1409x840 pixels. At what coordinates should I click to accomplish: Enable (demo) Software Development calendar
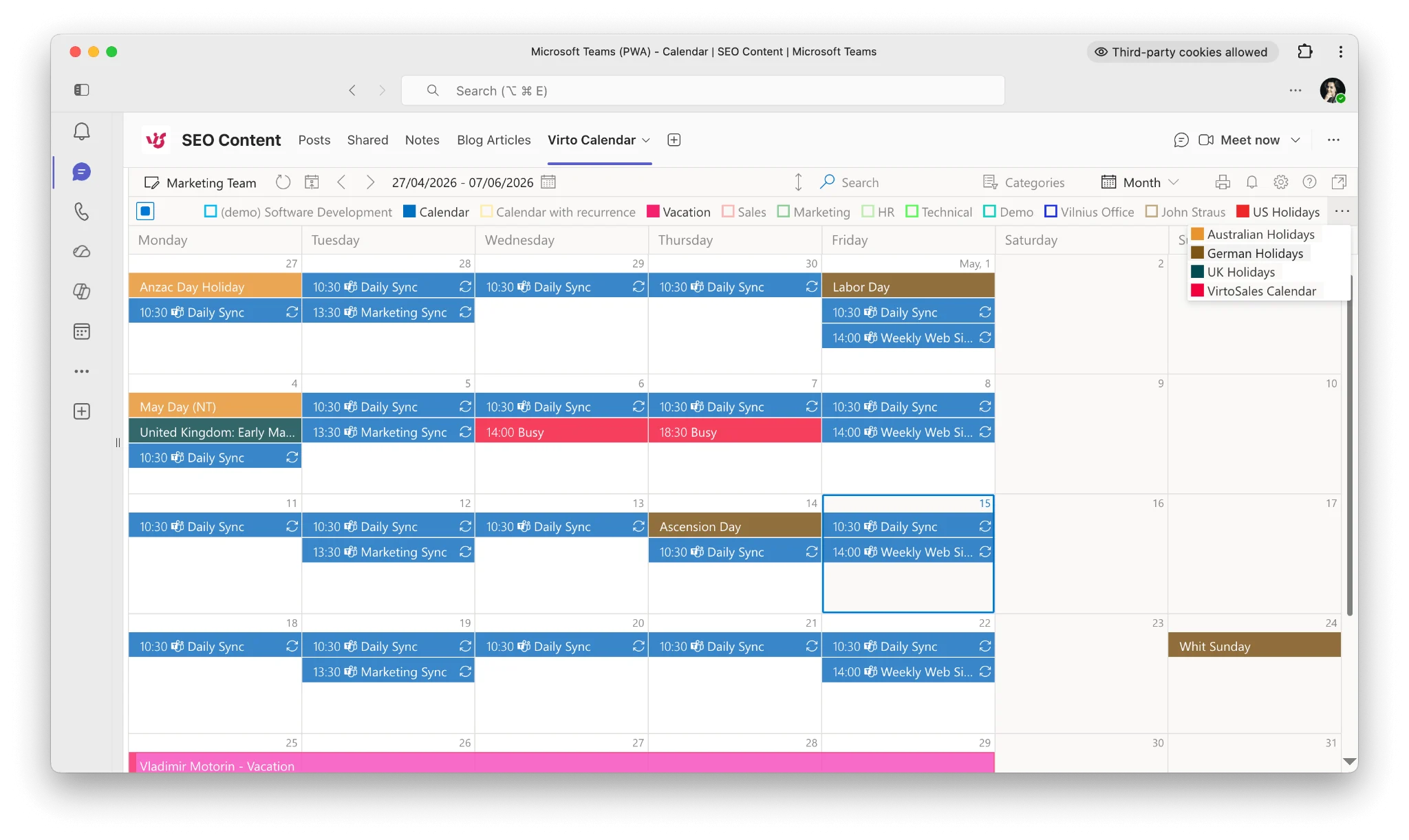[x=211, y=212]
